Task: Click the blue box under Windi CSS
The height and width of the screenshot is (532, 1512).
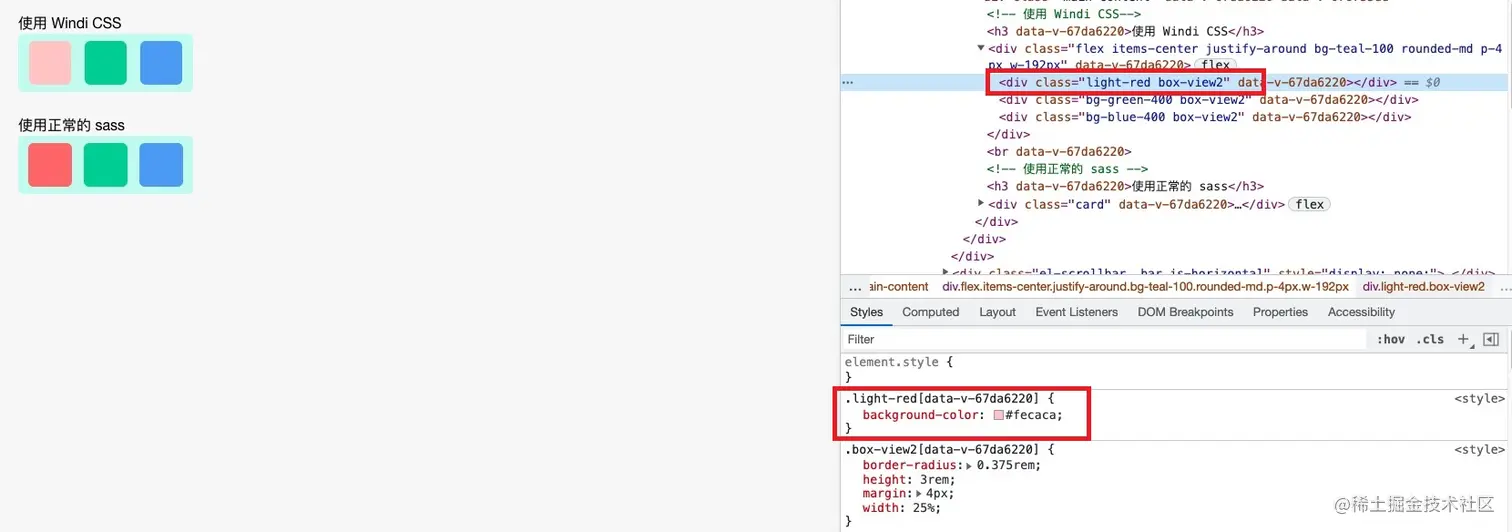Action: coord(161,62)
